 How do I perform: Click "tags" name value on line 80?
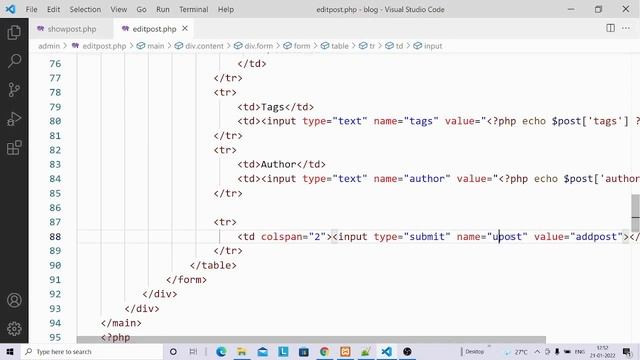coord(421,121)
